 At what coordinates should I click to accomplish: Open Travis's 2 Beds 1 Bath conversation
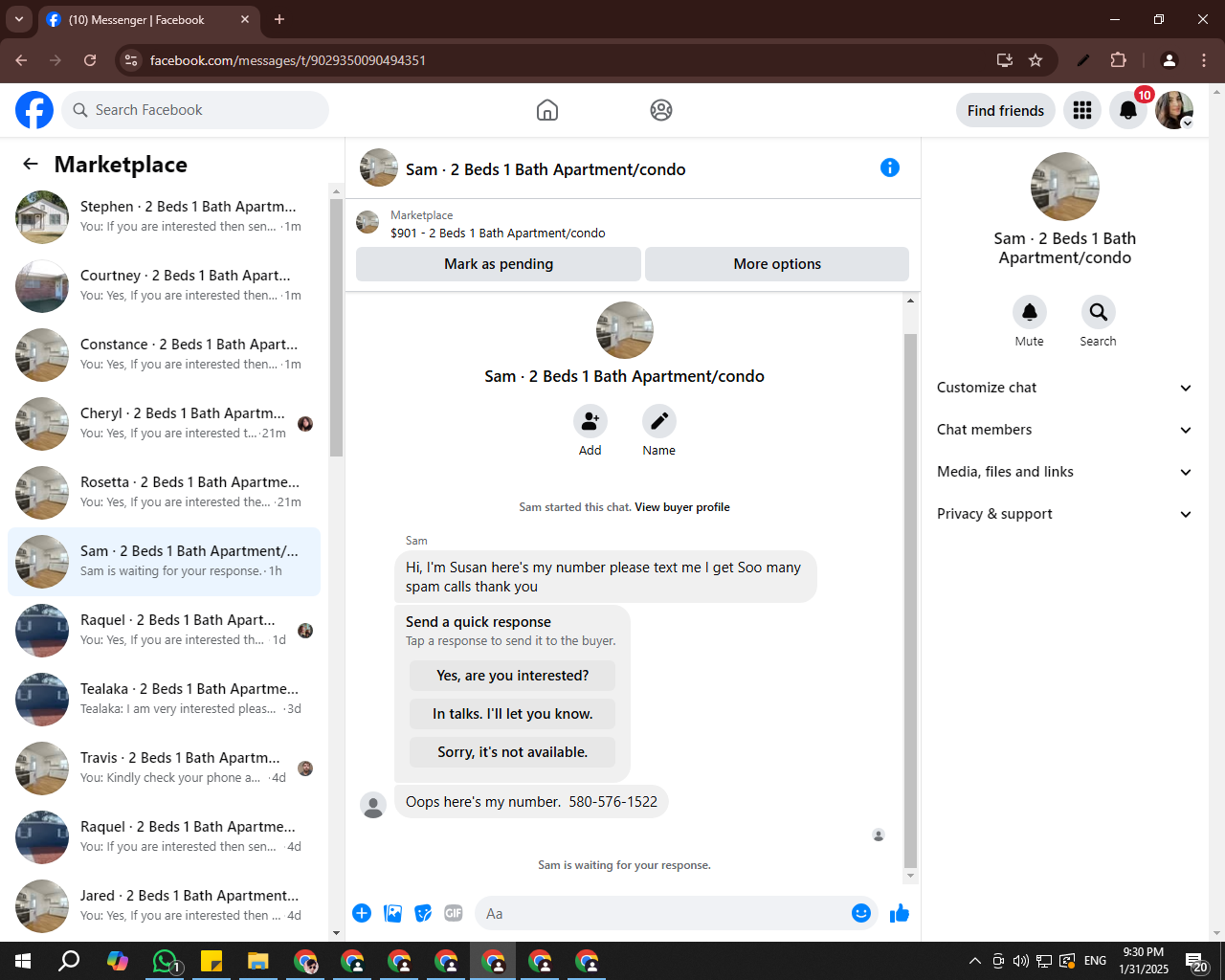(x=165, y=768)
